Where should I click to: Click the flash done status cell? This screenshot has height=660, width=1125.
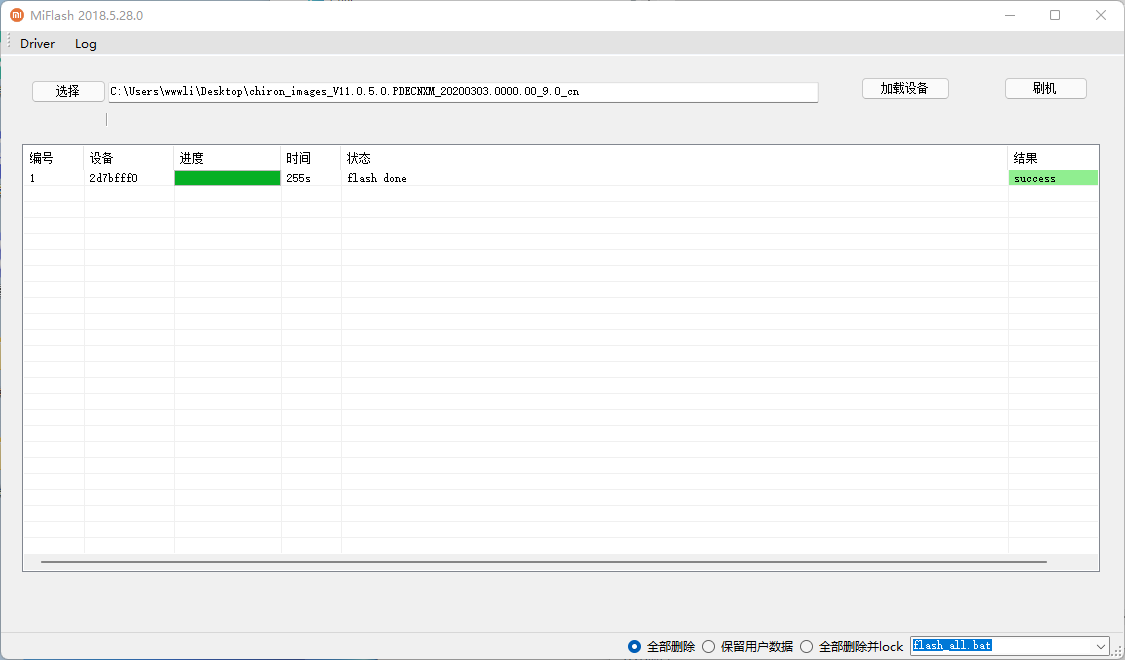click(x=674, y=178)
